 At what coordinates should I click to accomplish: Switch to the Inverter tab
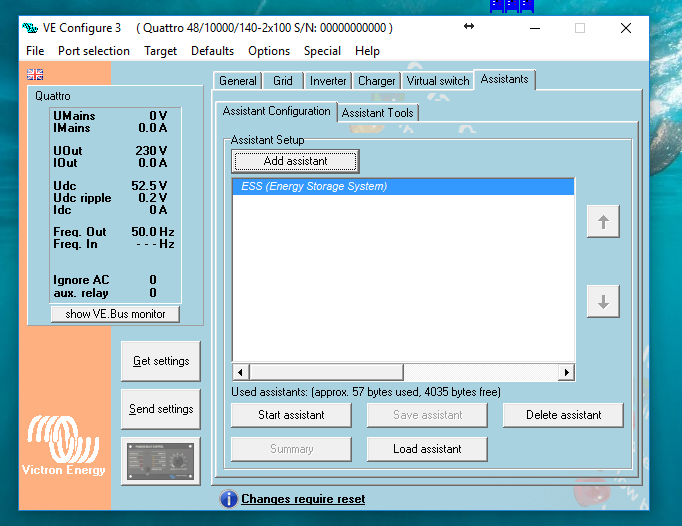[x=328, y=81]
